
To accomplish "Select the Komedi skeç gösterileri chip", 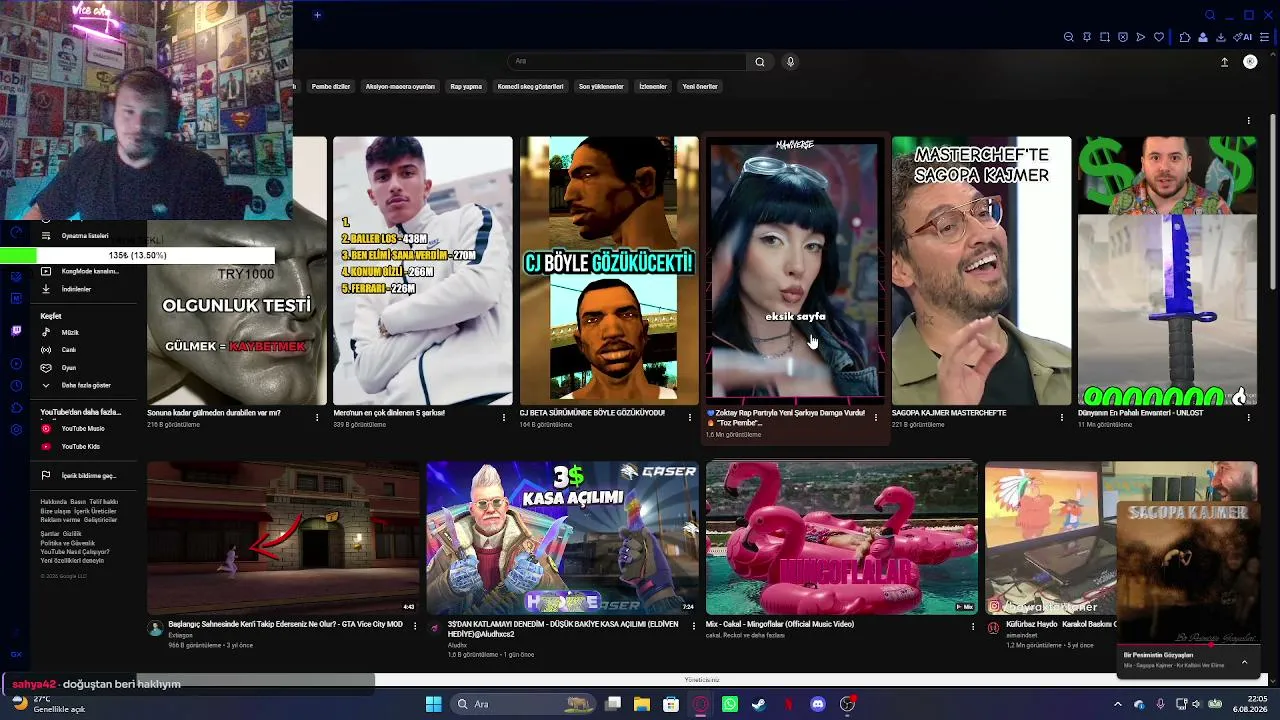I will (x=530, y=87).
